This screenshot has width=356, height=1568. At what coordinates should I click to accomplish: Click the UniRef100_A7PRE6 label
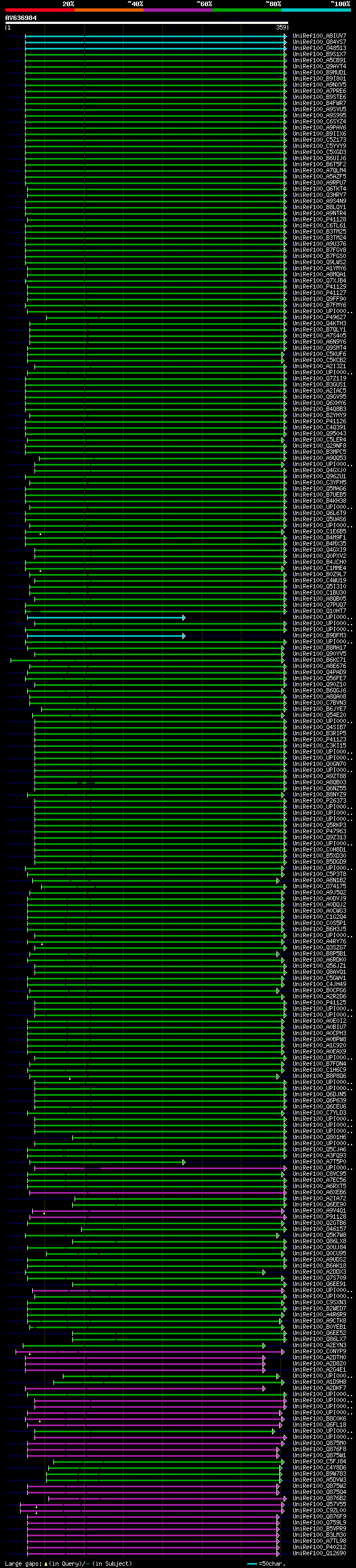[x=319, y=91]
